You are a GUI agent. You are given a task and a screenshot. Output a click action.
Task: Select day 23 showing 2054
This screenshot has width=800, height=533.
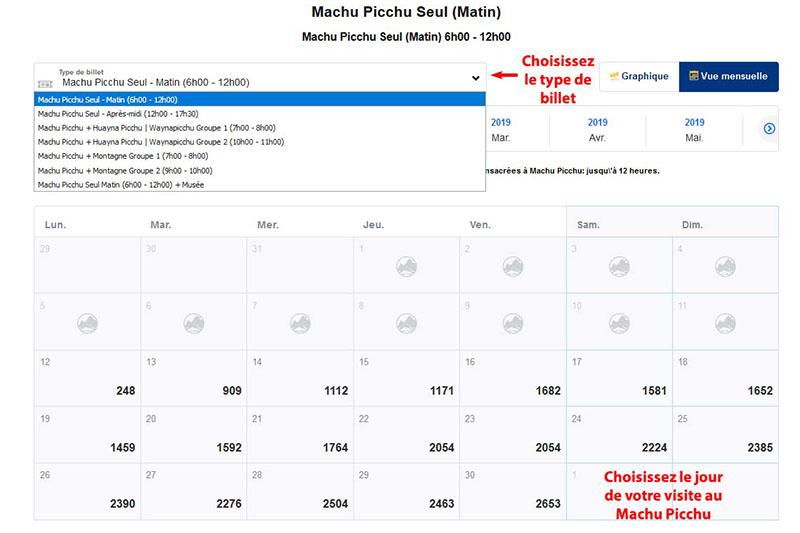(513, 435)
